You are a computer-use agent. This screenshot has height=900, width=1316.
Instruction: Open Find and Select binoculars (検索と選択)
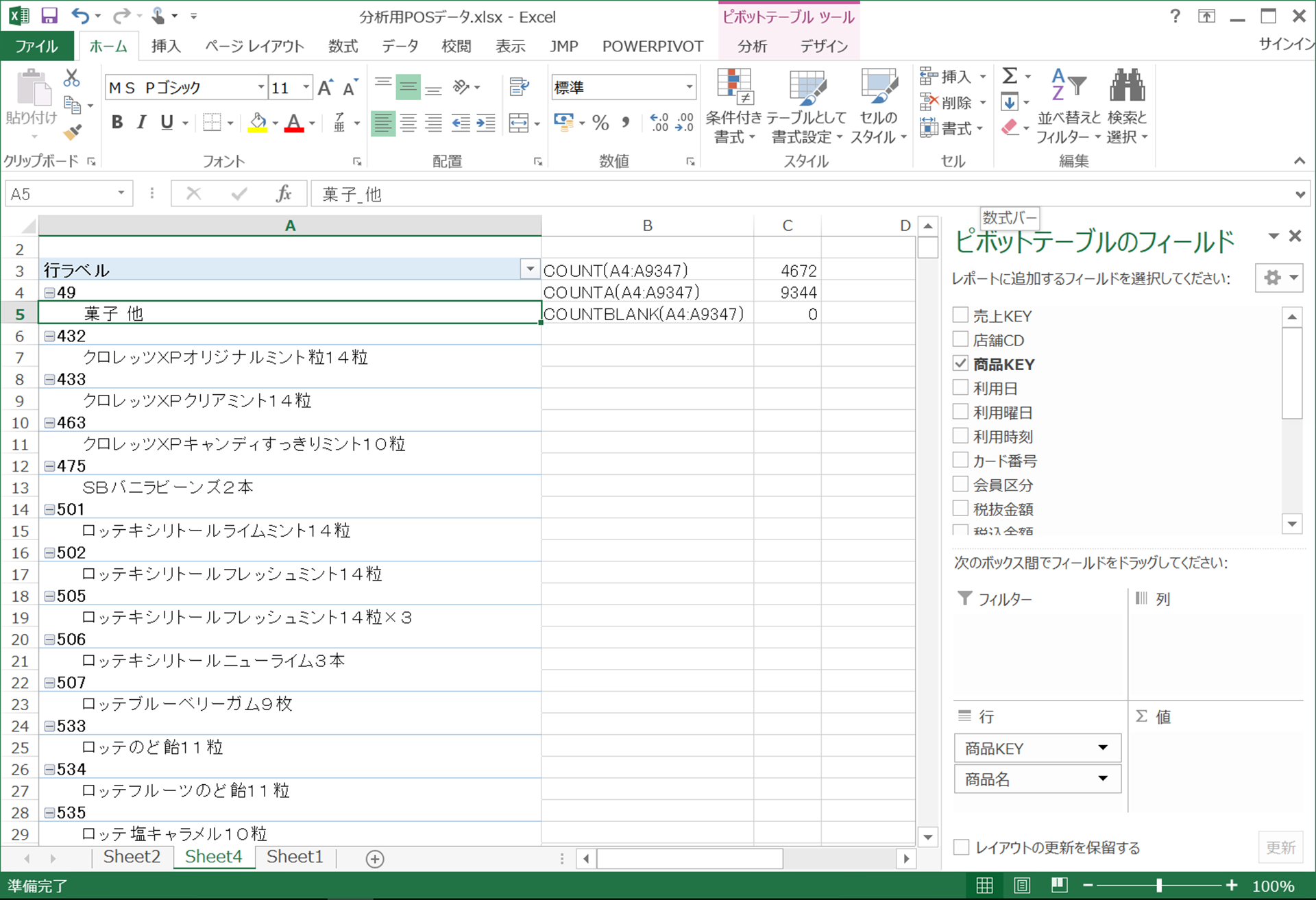(1128, 107)
